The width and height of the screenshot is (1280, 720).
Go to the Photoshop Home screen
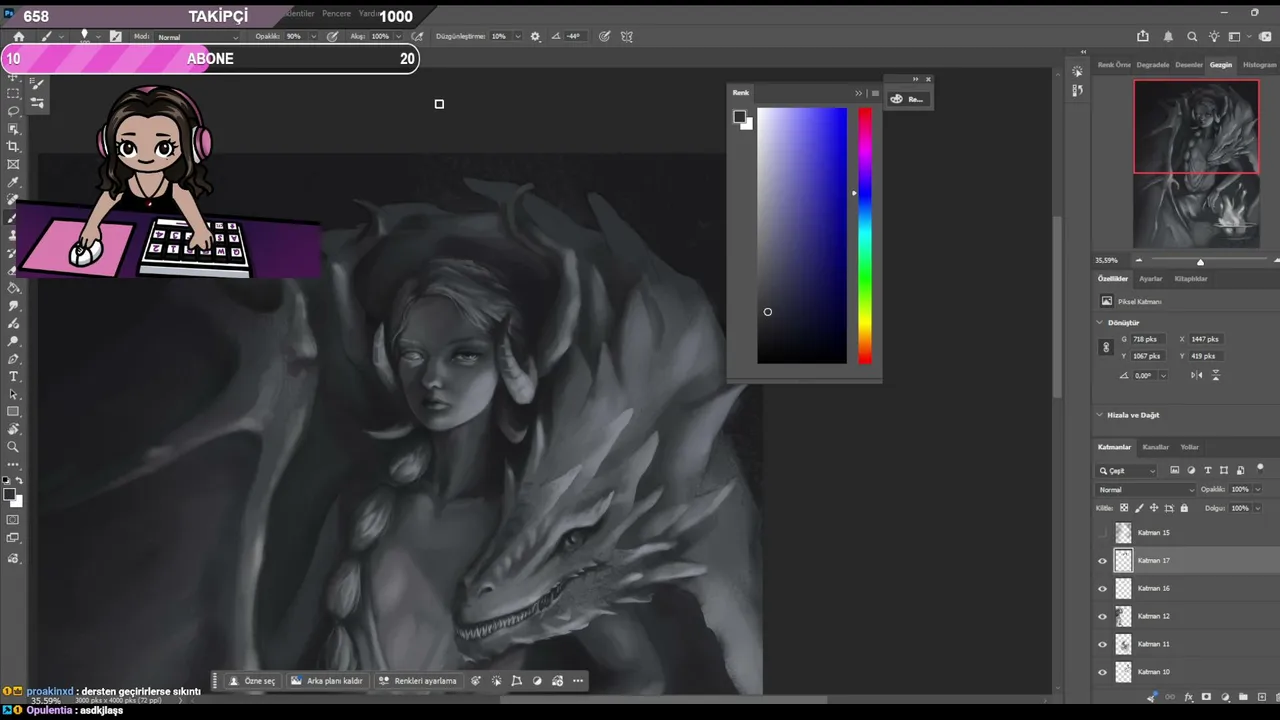pyautogui.click(x=19, y=36)
